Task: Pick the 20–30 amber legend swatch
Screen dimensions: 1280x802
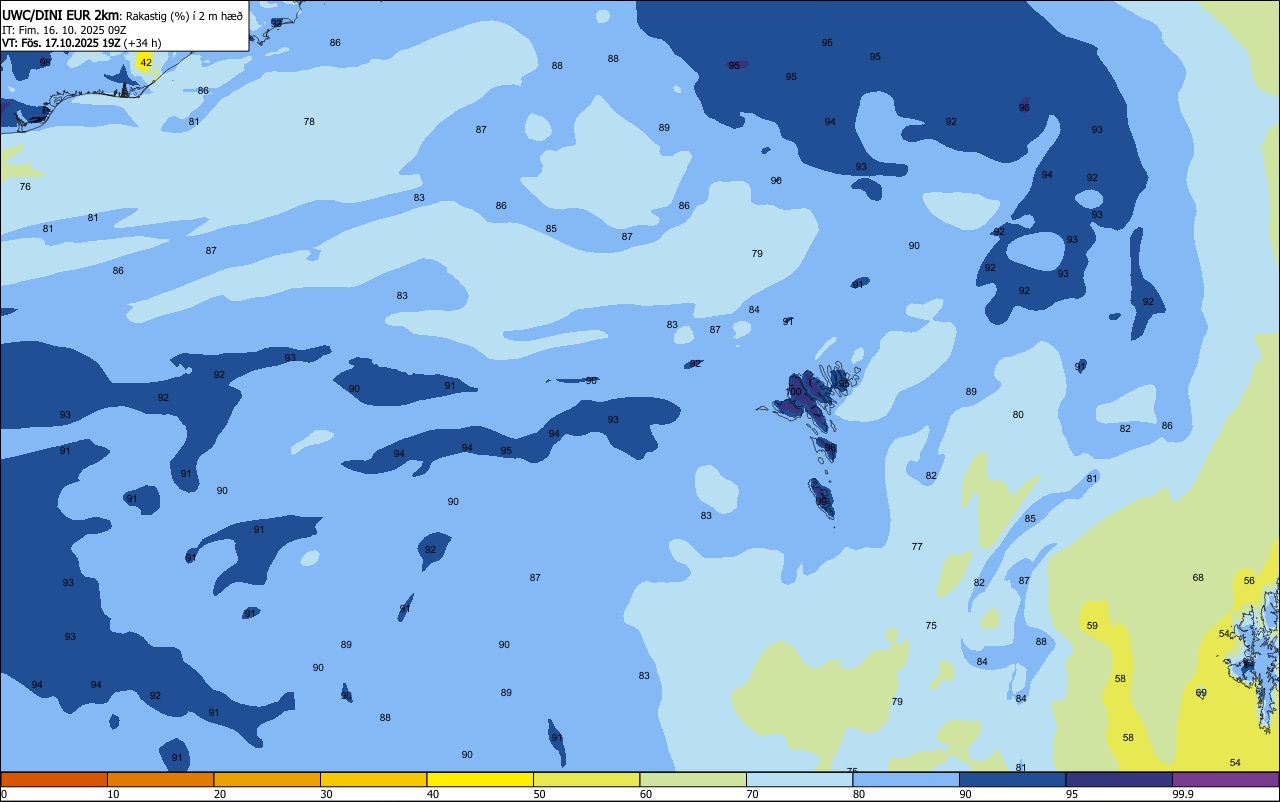Action: (267, 779)
